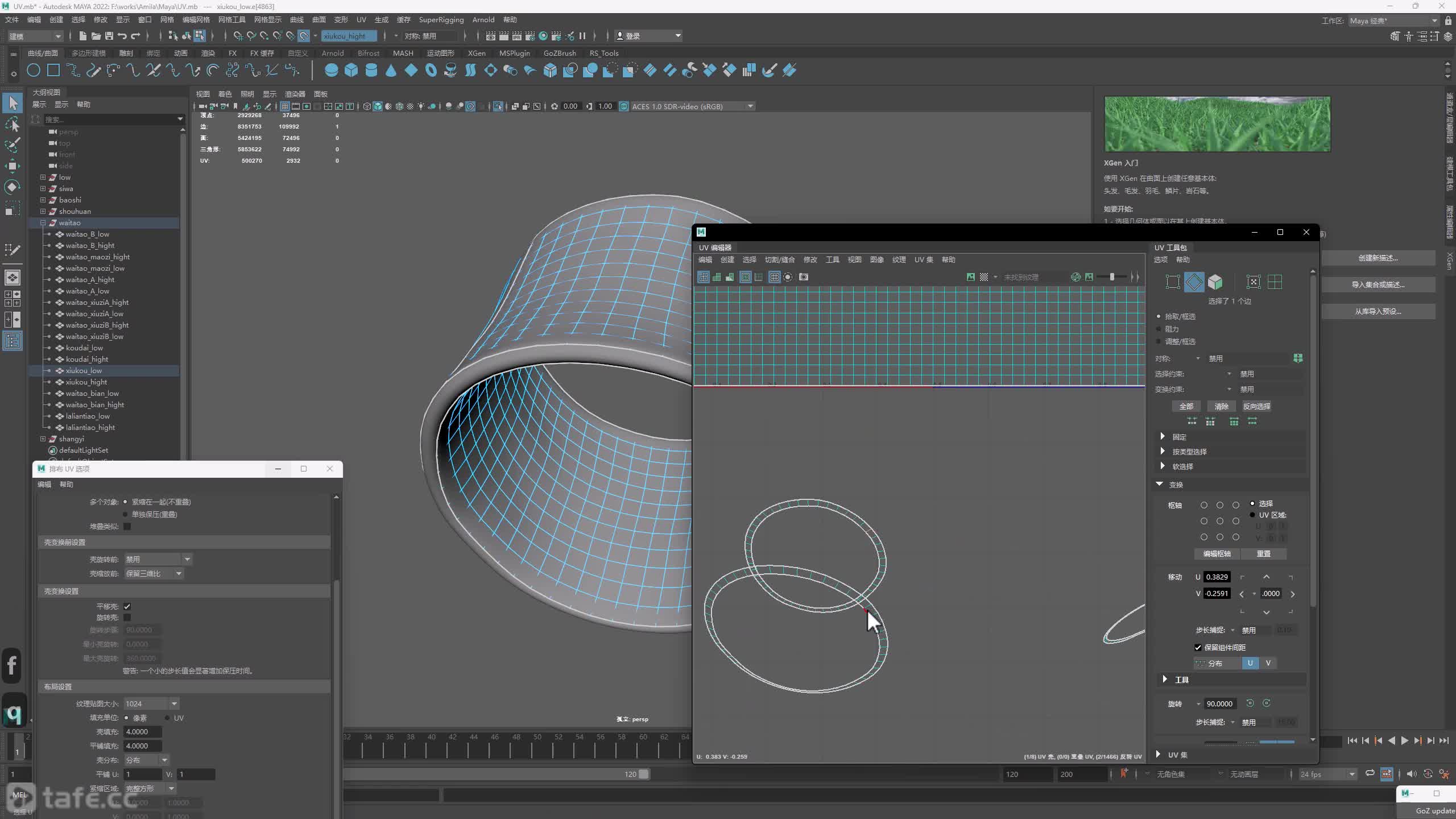Switch to the 多边形建模 shelf tab
This screenshot has width=1456, height=819.
(88, 53)
